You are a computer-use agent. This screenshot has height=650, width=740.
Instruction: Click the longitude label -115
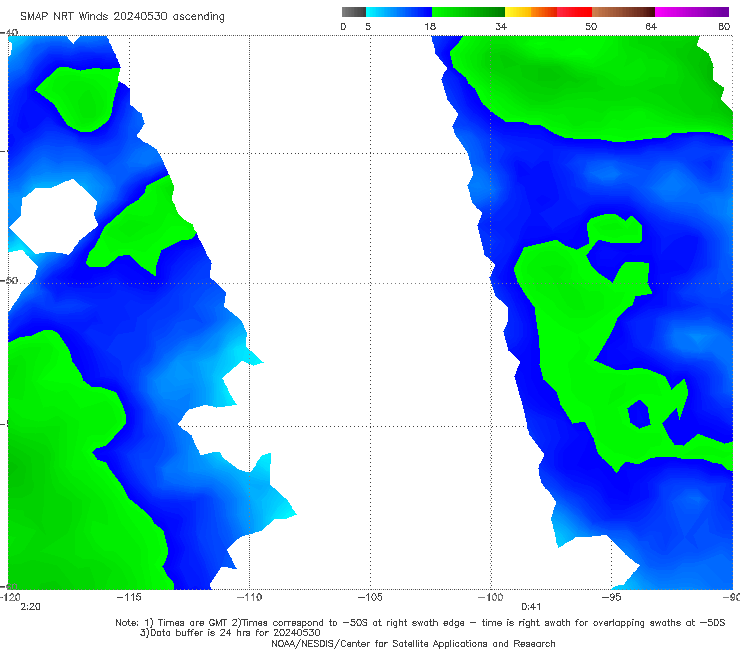coord(129,597)
